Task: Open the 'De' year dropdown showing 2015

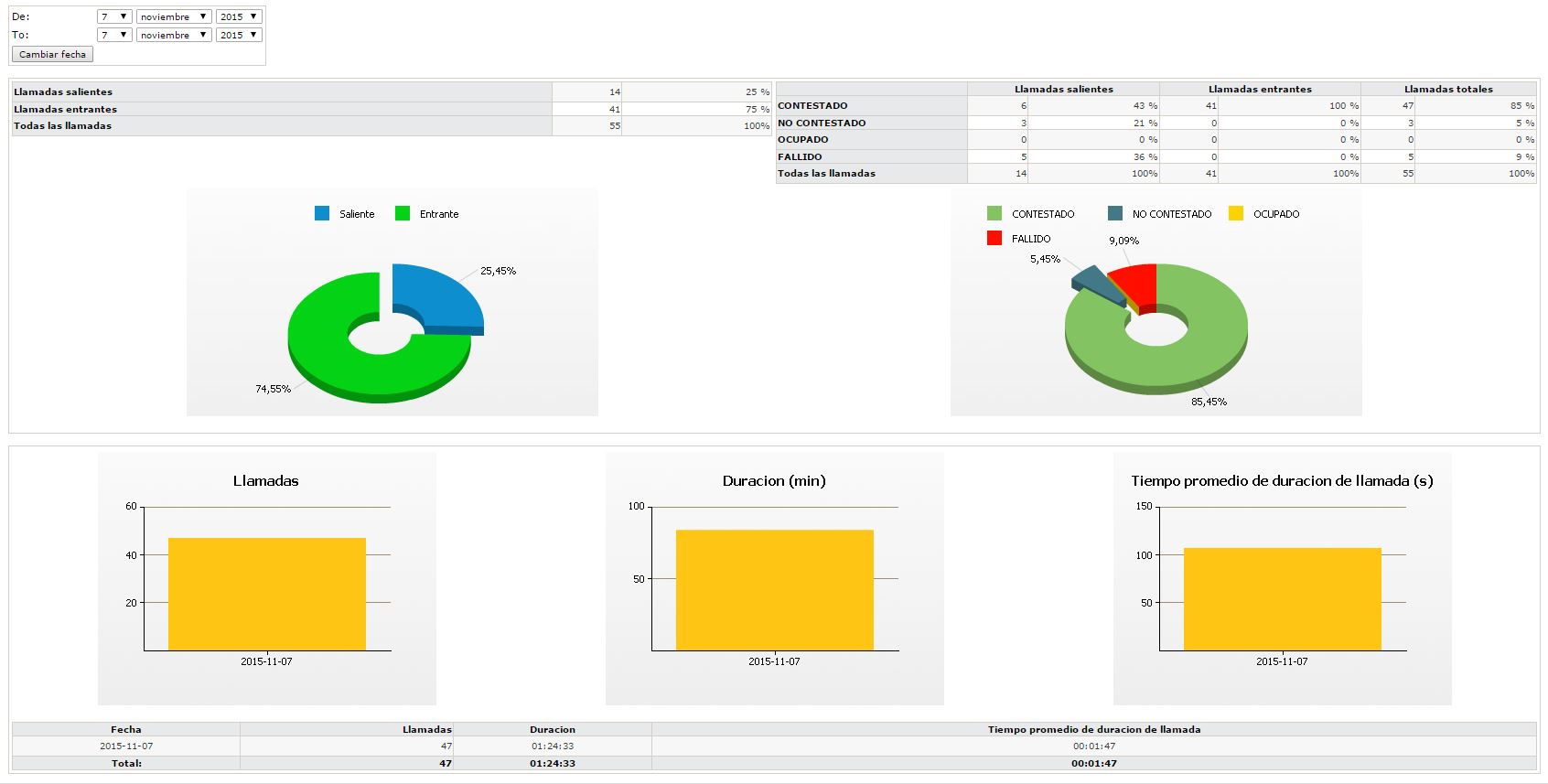Action: tap(239, 16)
